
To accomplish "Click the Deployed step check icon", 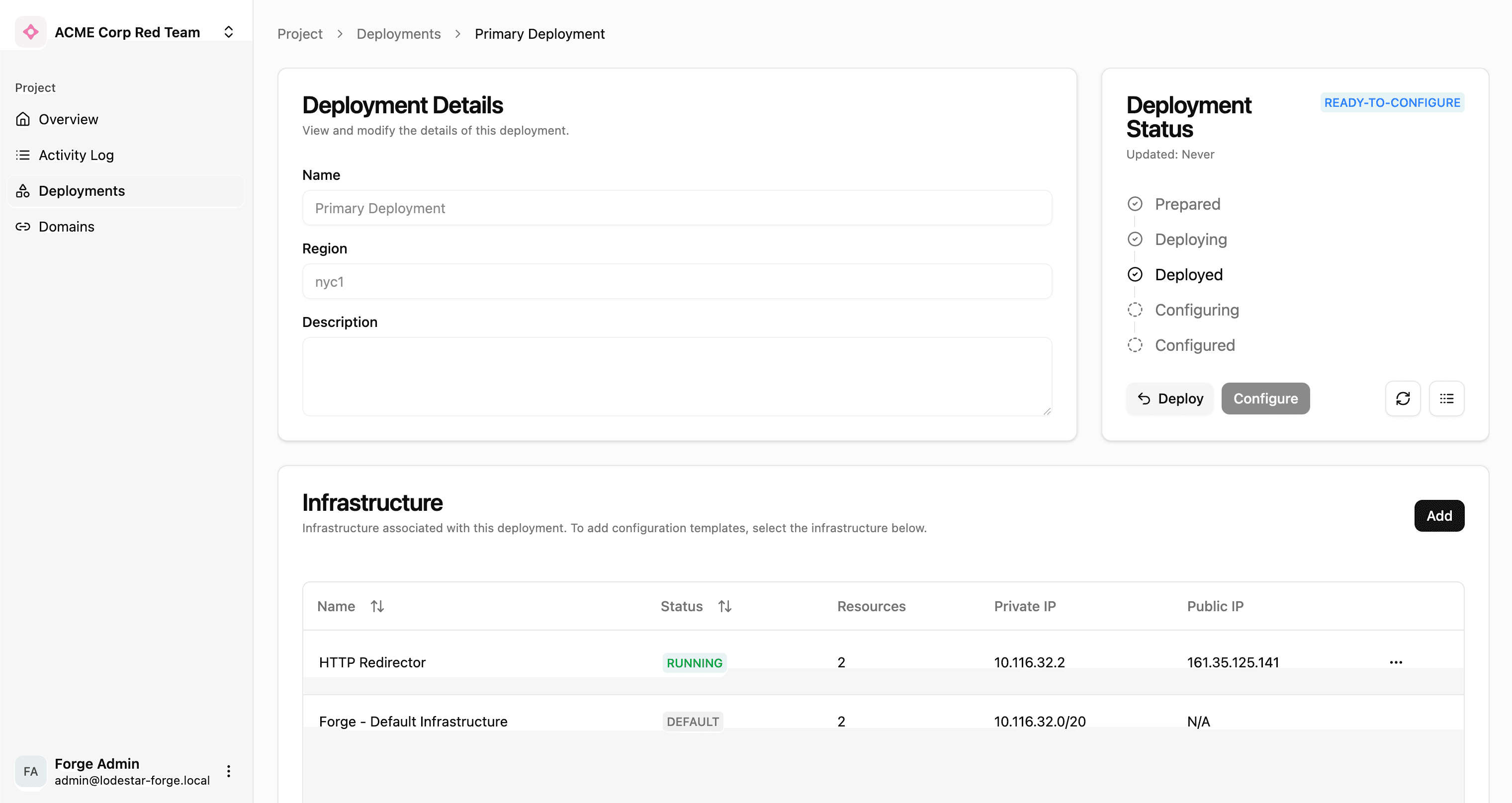I will [1135, 274].
